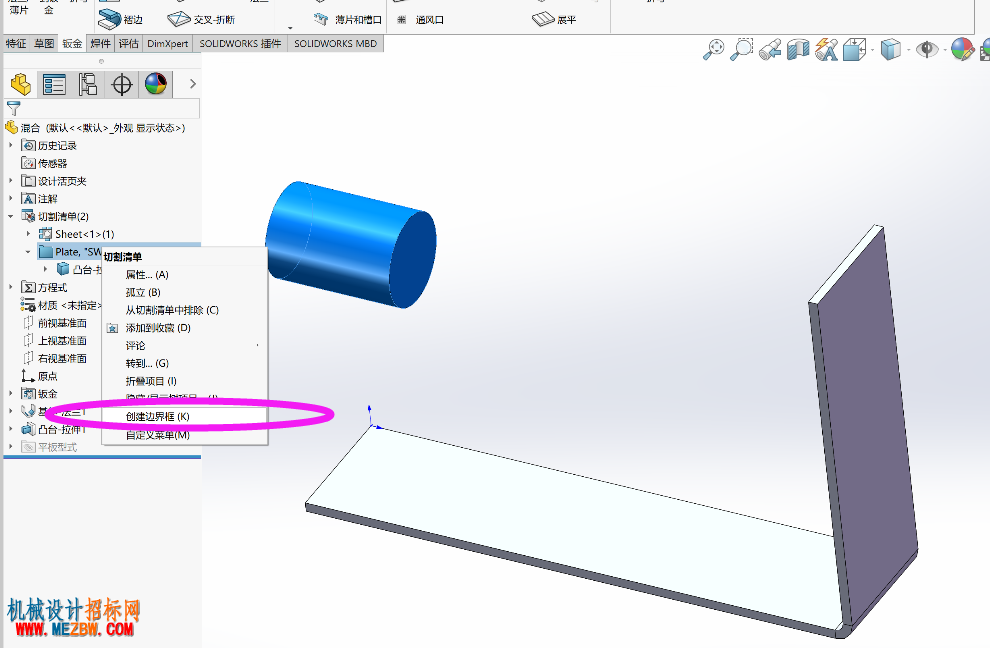The image size is (990, 648).
Task: Open the ConfigurationManager tab icon
Action: tap(88, 84)
